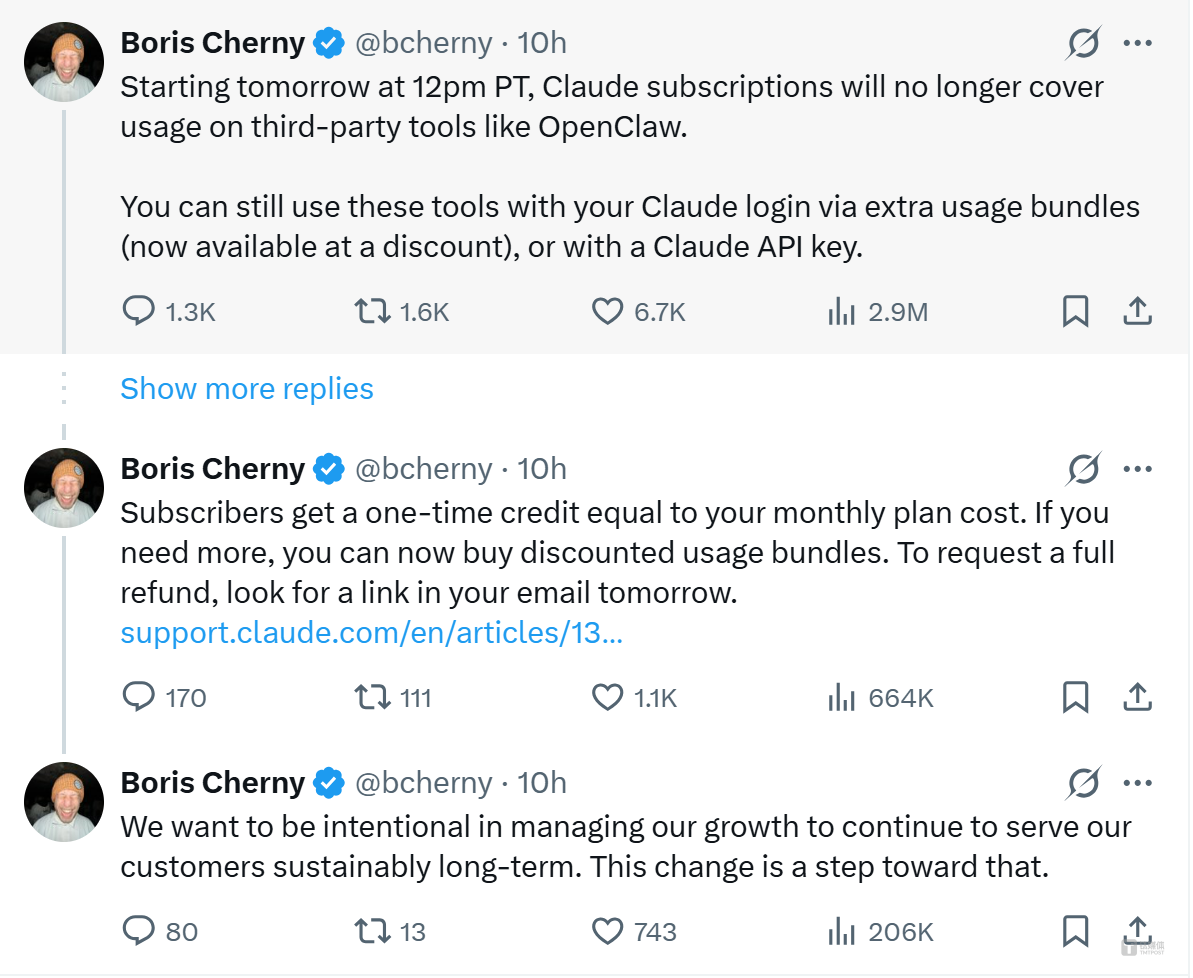This screenshot has height=978, width=1193.
Task: Open more options on the managing growth tweet
Action: click(1138, 783)
